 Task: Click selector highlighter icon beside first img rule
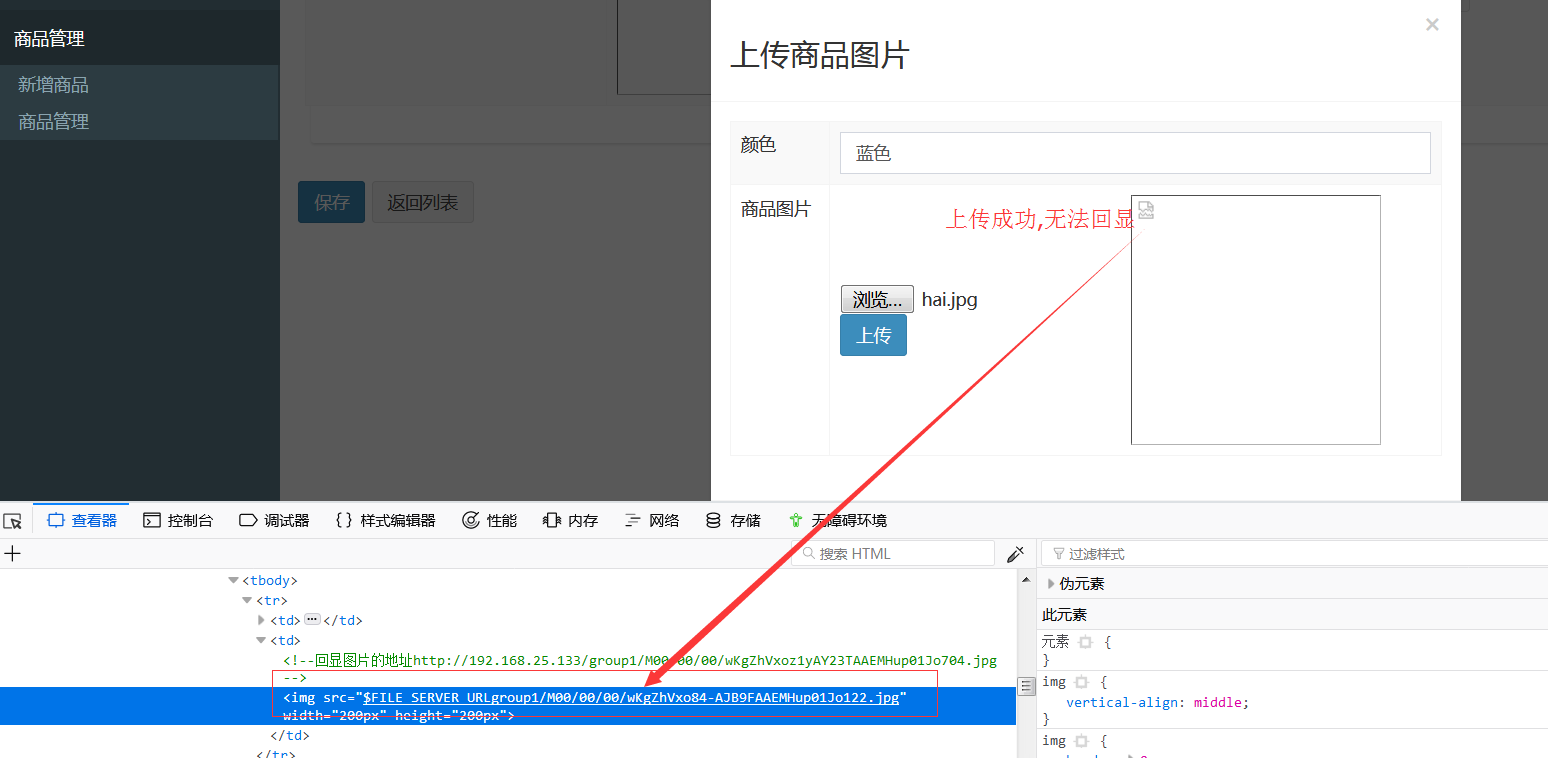[x=1081, y=682]
